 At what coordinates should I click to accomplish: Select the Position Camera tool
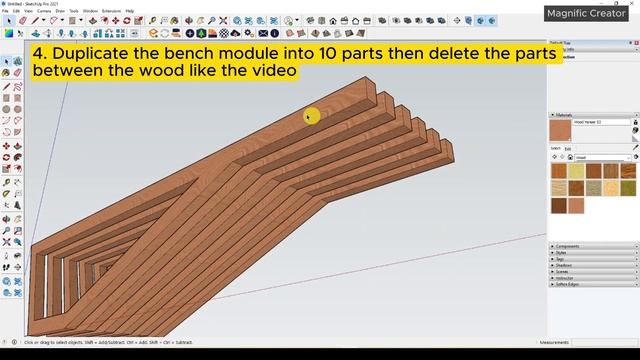[x=6, y=256]
